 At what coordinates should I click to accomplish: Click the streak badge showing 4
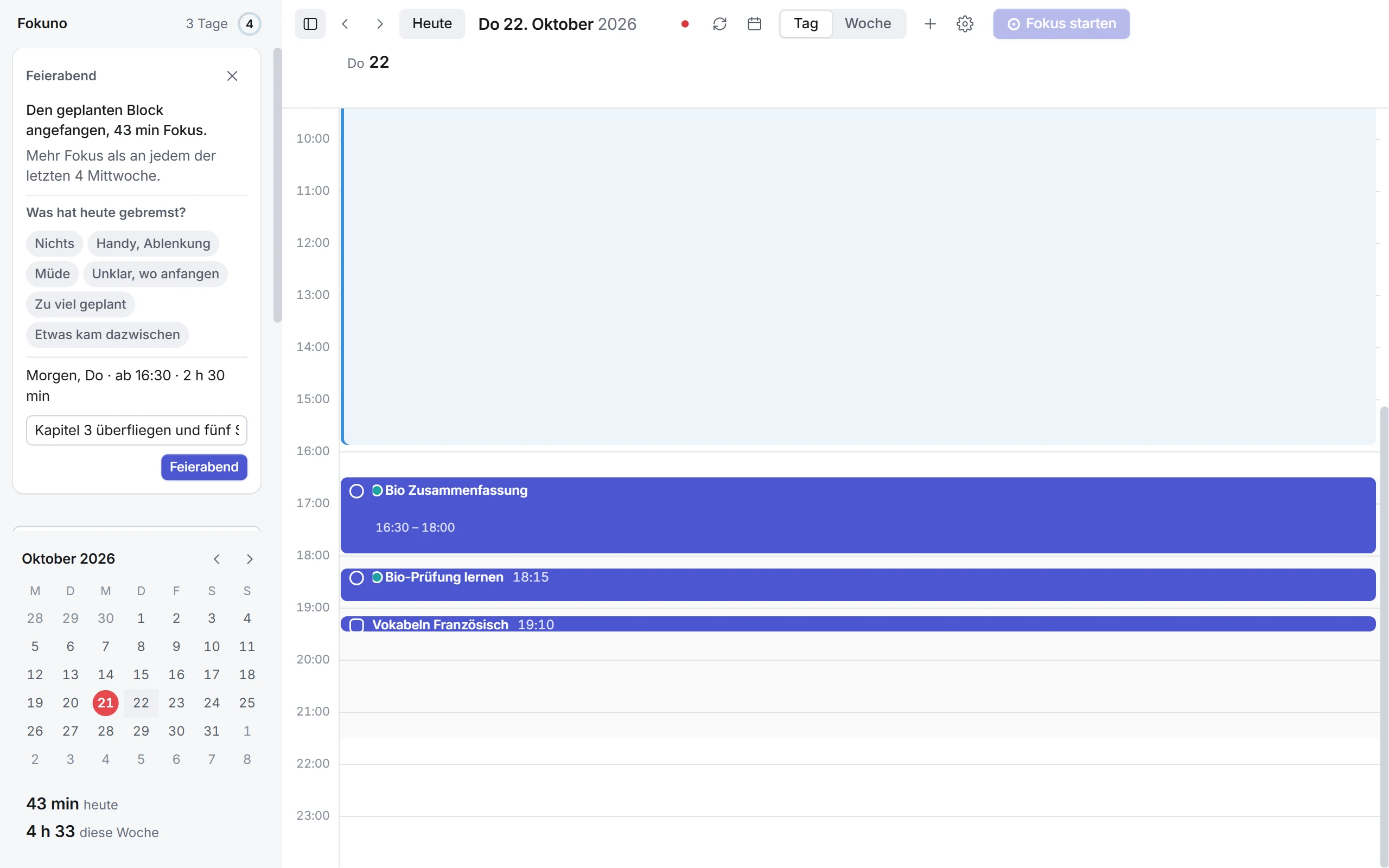click(x=249, y=23)
